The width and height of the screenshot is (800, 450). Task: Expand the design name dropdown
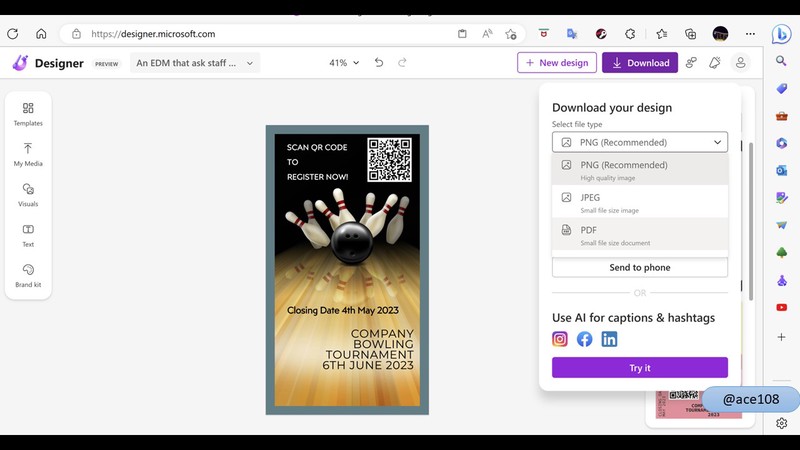(195, 63)
